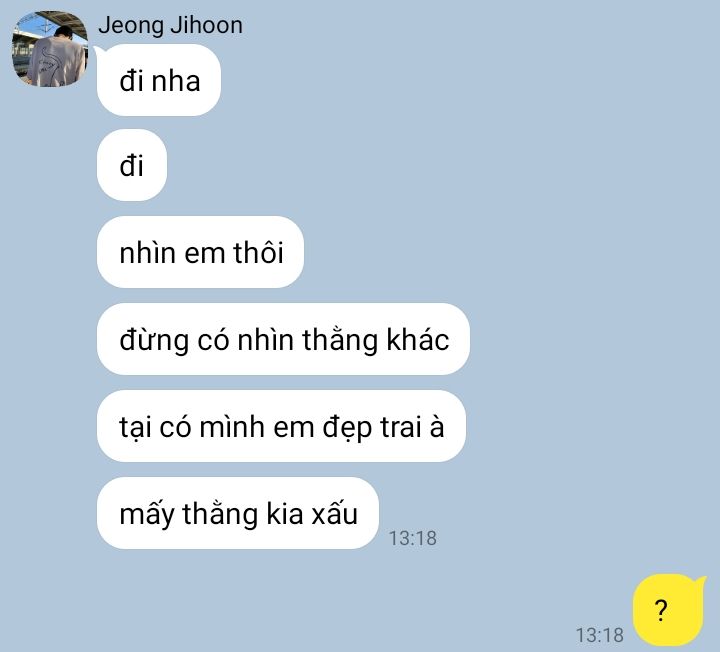Viewport: 720px width, 652px height.
Task: Click the question mark inside the yellow bubble
Action: pyautogui.click(x=661, y=611)
